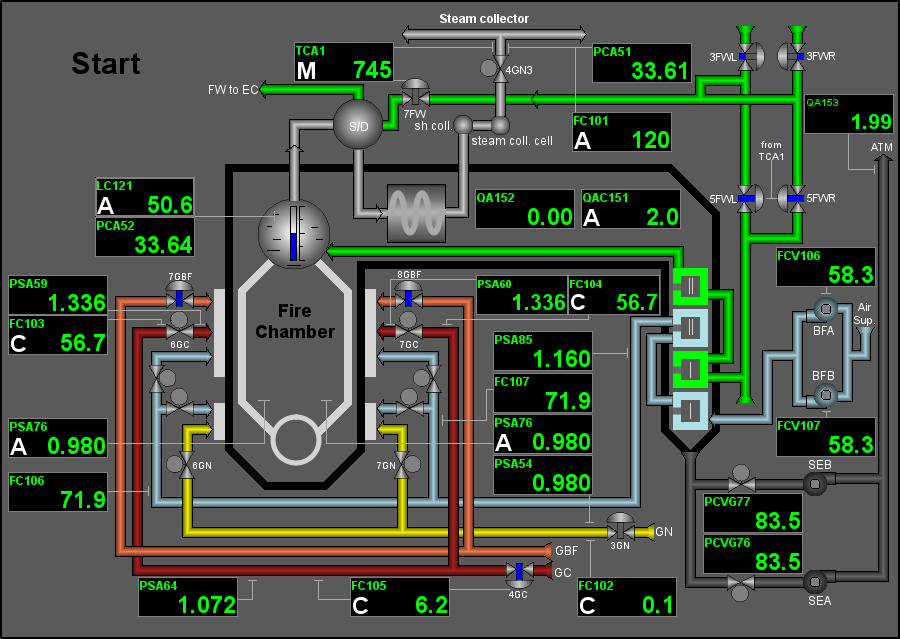Click the Start label
This screenshot has height=639, width=900.
(106, 64)
